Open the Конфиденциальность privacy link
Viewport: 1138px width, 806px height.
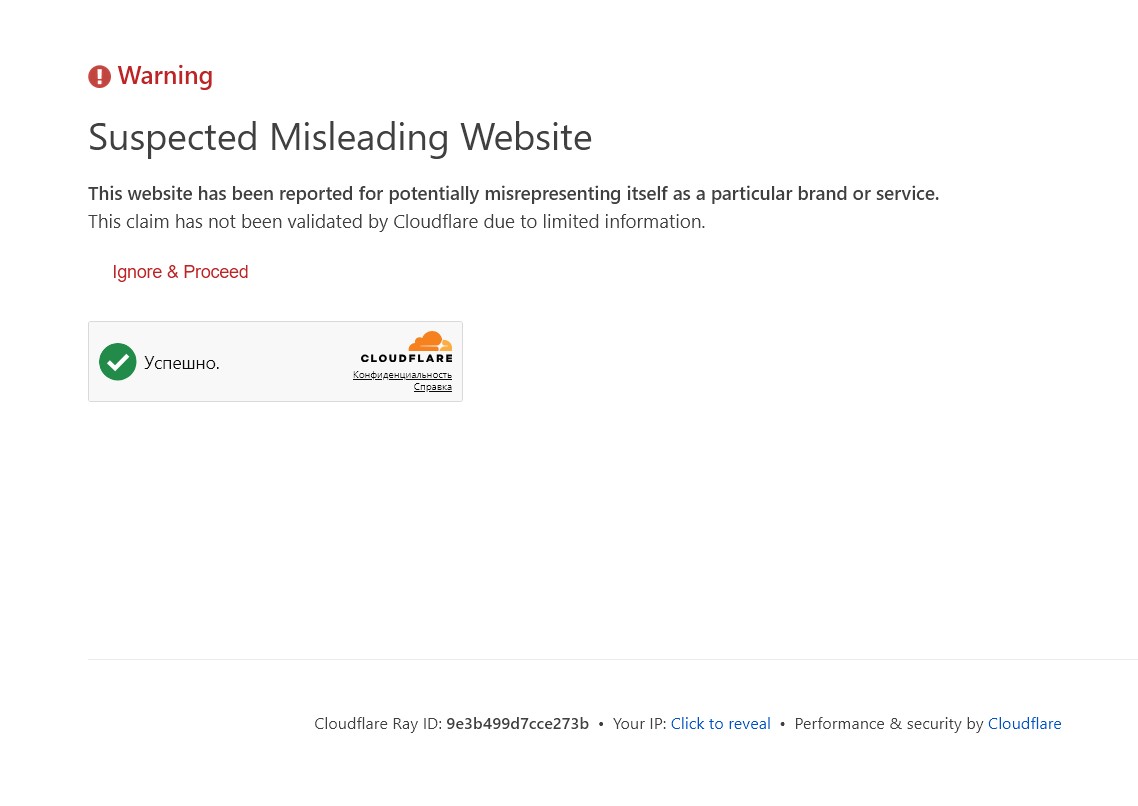click(402, 375)
